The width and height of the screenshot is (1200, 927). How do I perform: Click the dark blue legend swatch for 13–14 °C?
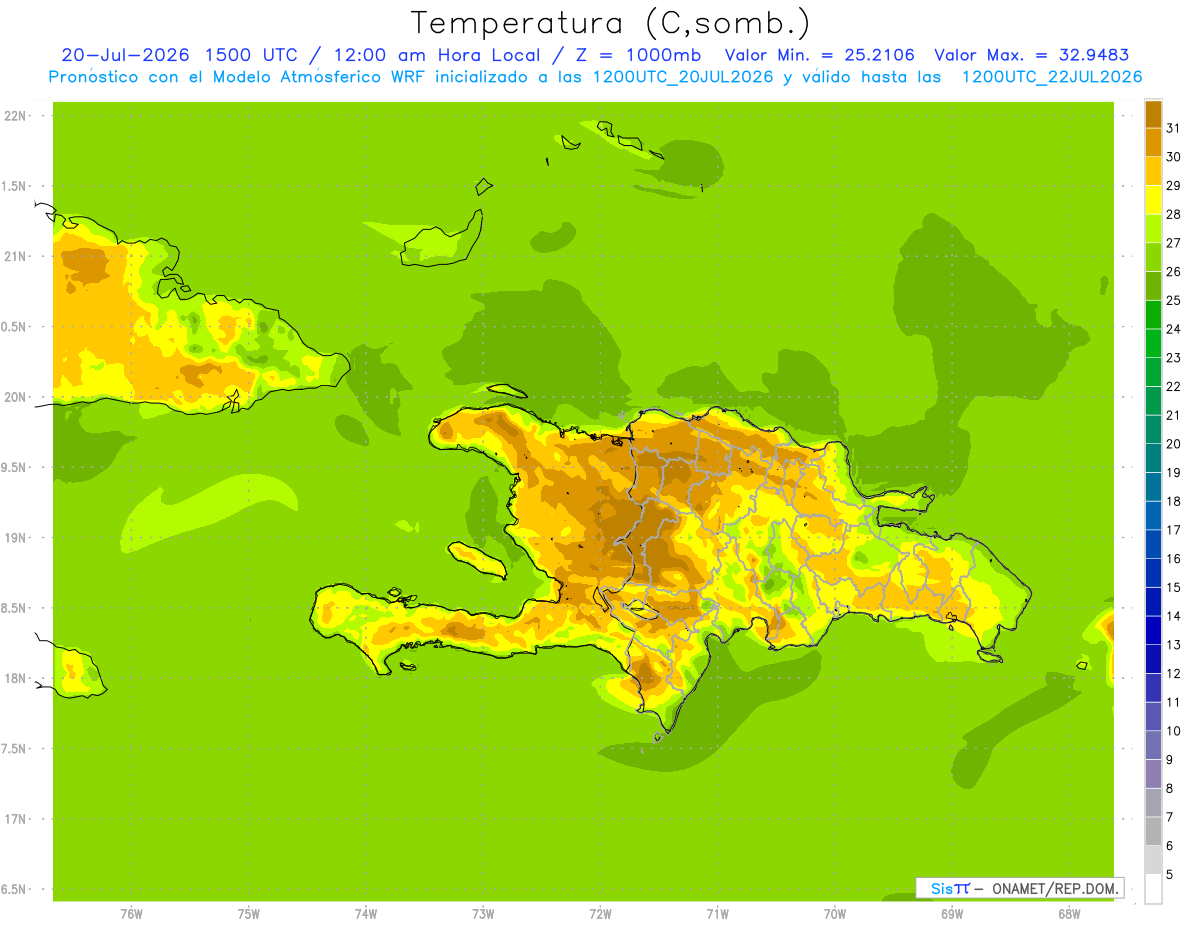coord(1153,630)
